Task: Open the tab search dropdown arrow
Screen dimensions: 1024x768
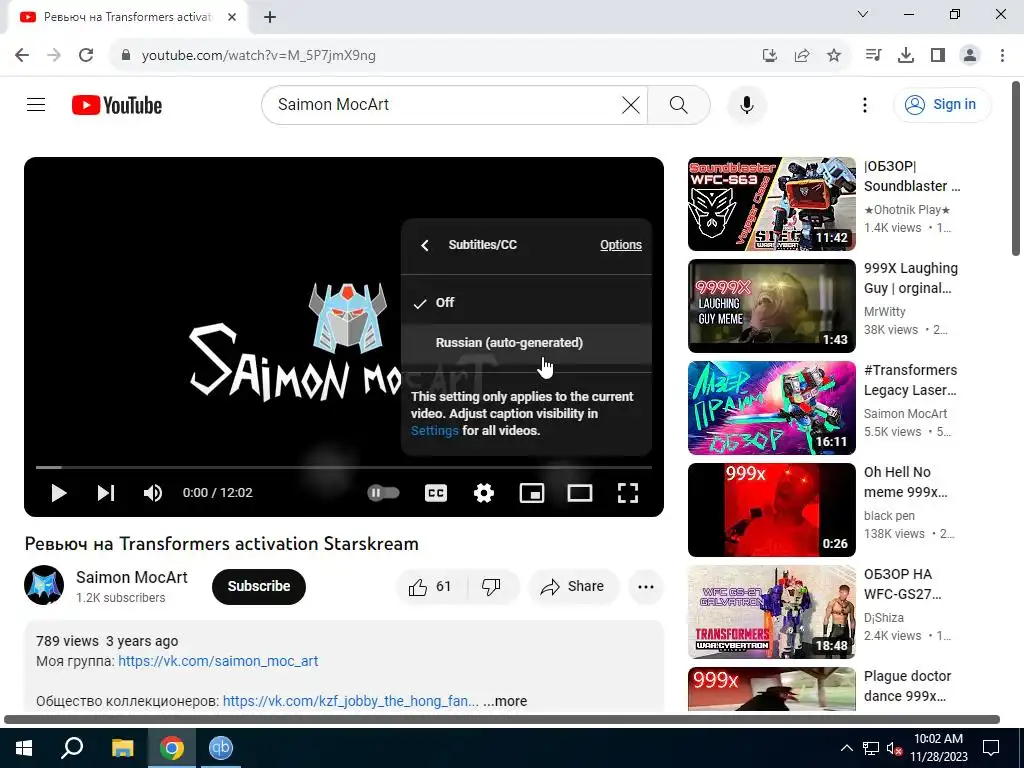Action: (863, 14)
